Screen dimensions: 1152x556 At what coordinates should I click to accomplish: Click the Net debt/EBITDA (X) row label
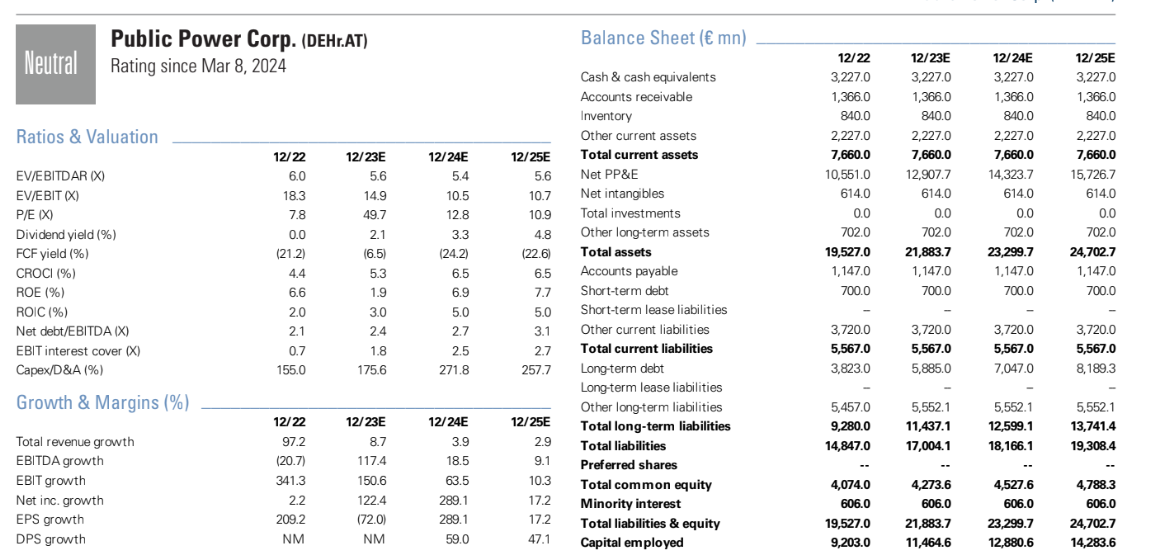(72, 331)
